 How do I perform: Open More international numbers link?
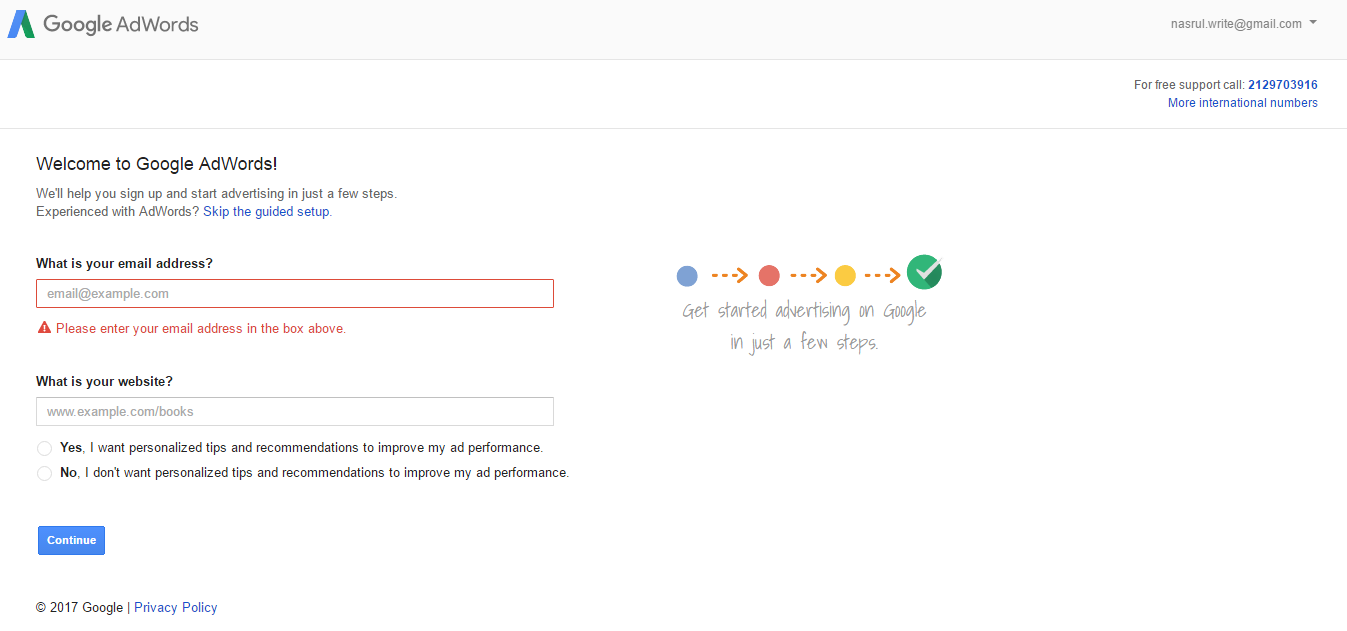[1243, 103]
